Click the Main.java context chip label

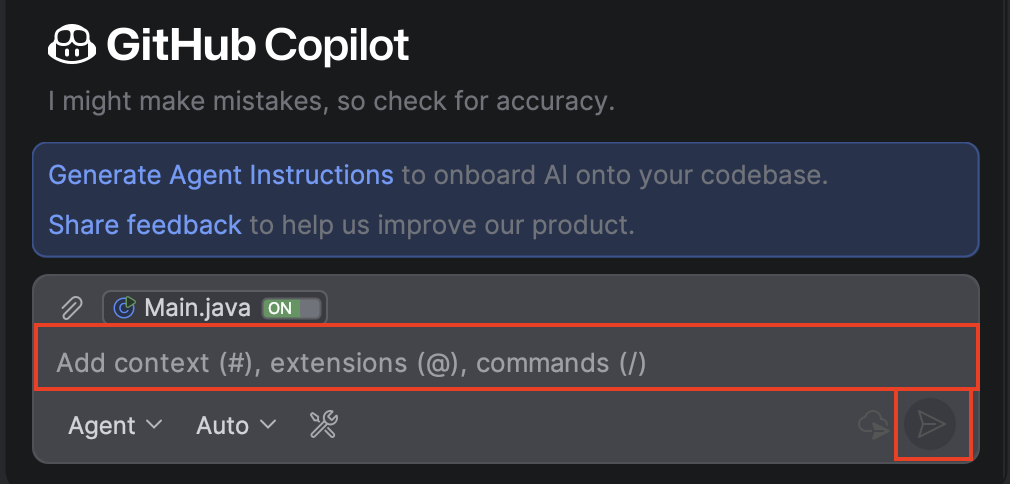click(x=196, y=308)
